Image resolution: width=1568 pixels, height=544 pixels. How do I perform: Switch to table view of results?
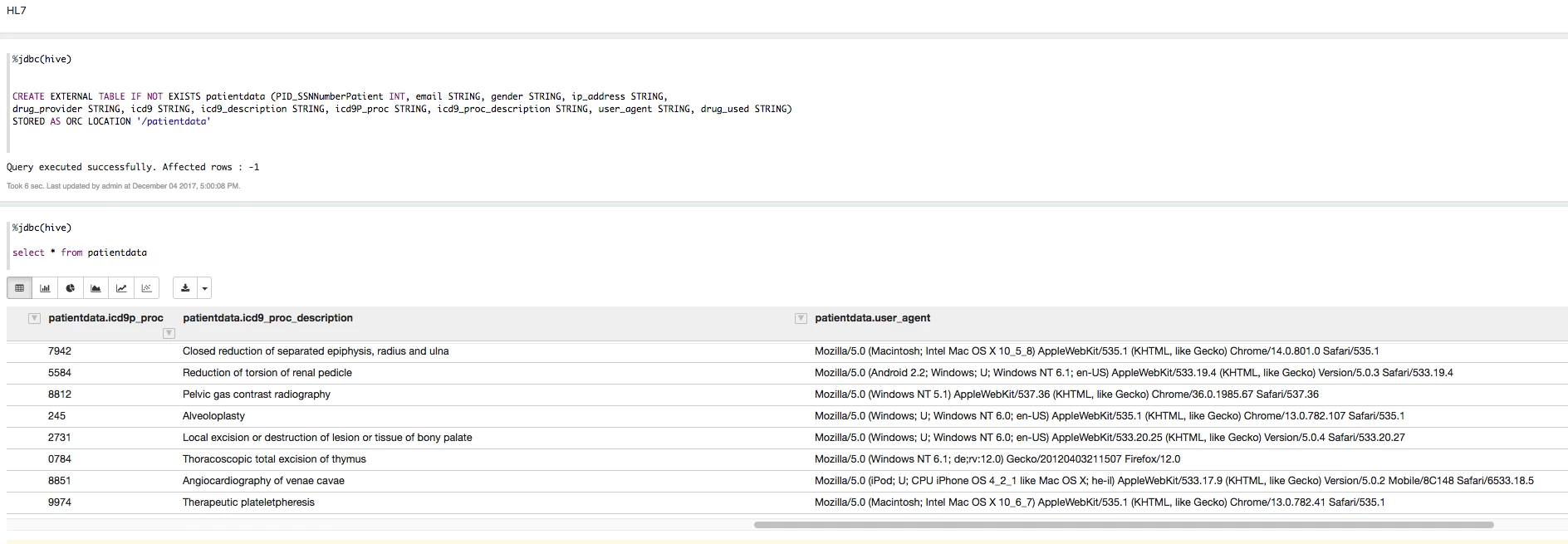pyautogui.click(x=20, y=288)
